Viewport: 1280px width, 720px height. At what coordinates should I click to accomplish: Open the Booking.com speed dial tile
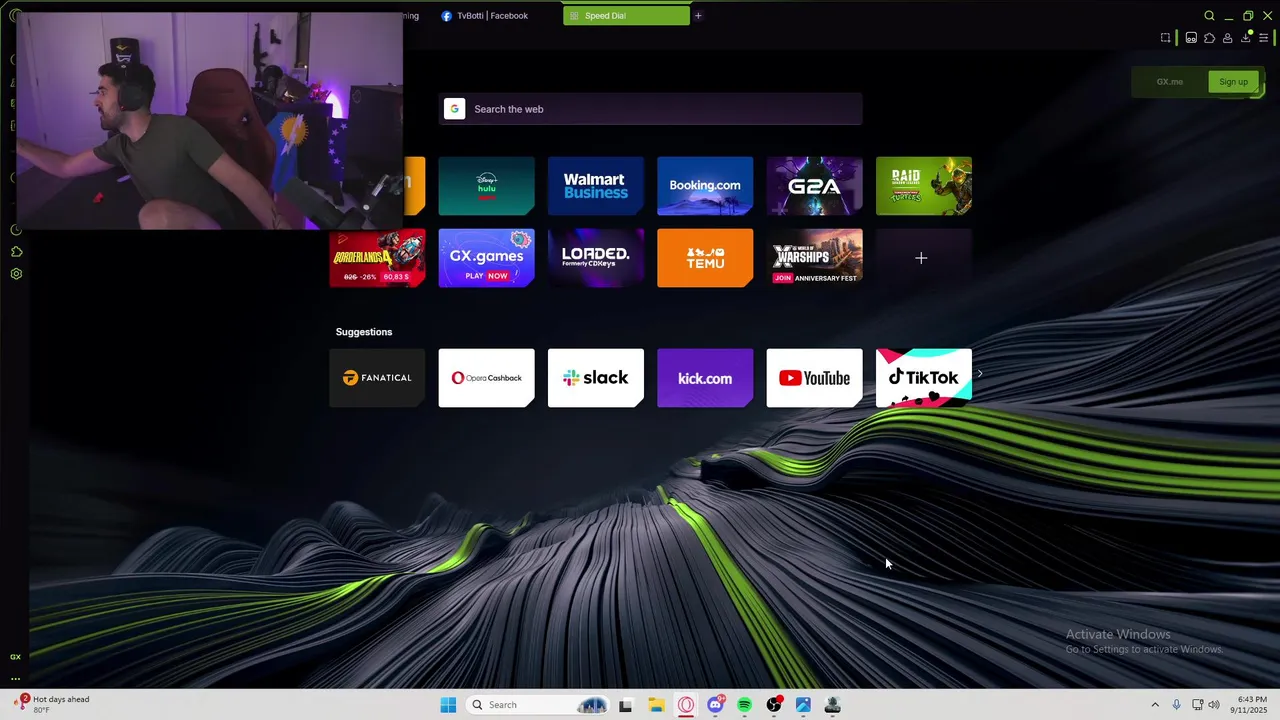coord(705,186)
